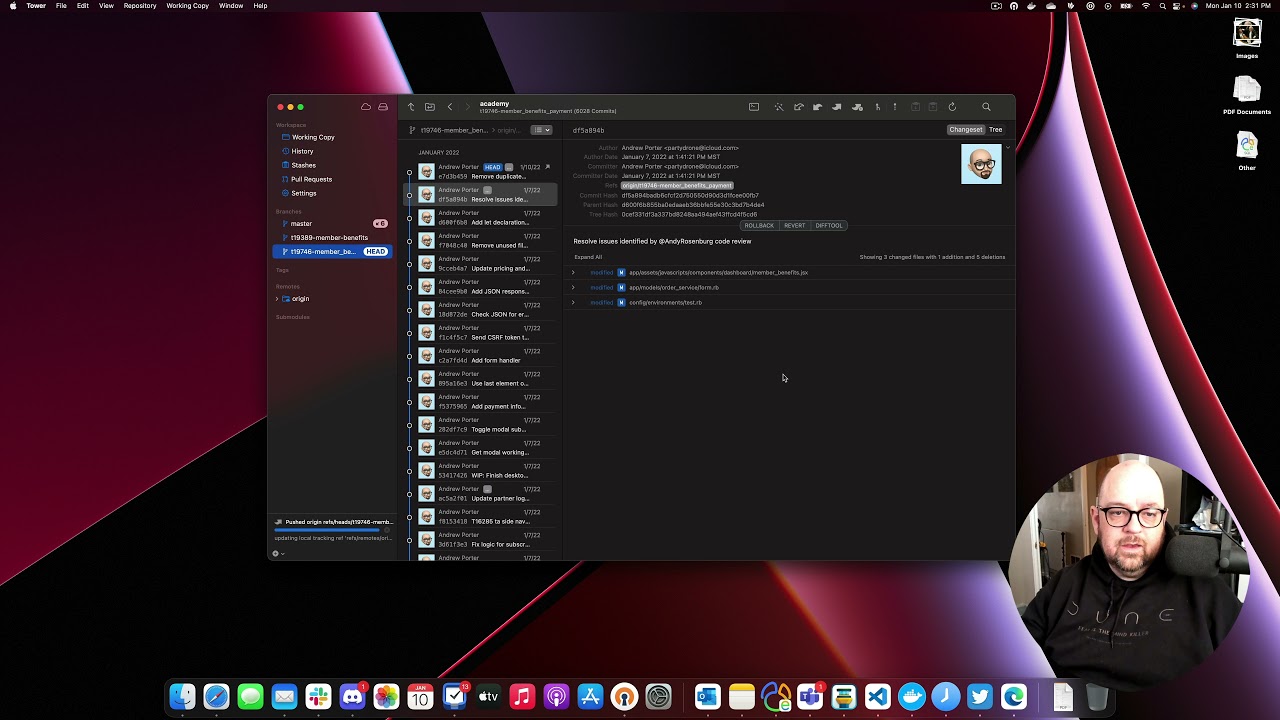1280x720 pixels.
Task: Expand the origin remote in sidebar
Action: tap(278, 299)
